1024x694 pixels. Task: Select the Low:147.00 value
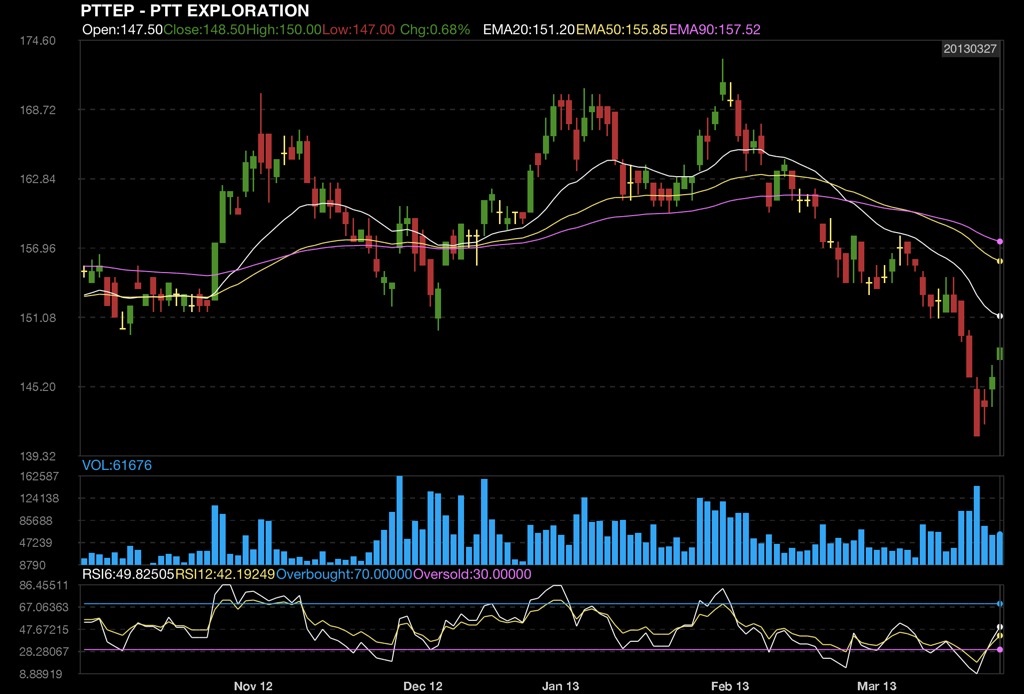(358, 29)
